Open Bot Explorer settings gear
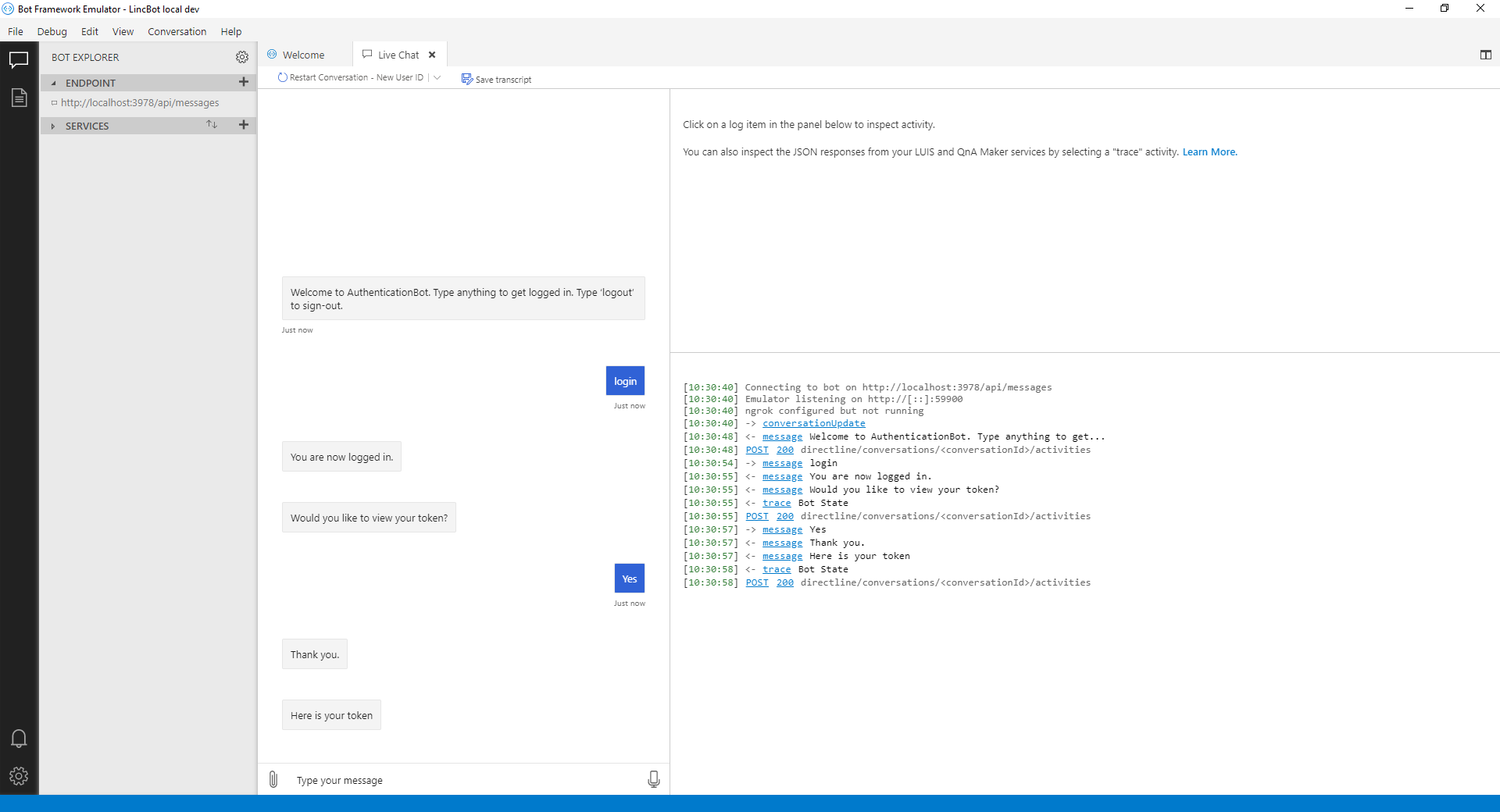 (242, 57)
